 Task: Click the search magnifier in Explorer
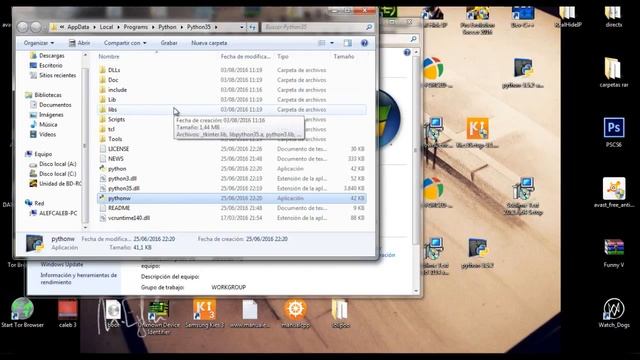coord(369,27)
